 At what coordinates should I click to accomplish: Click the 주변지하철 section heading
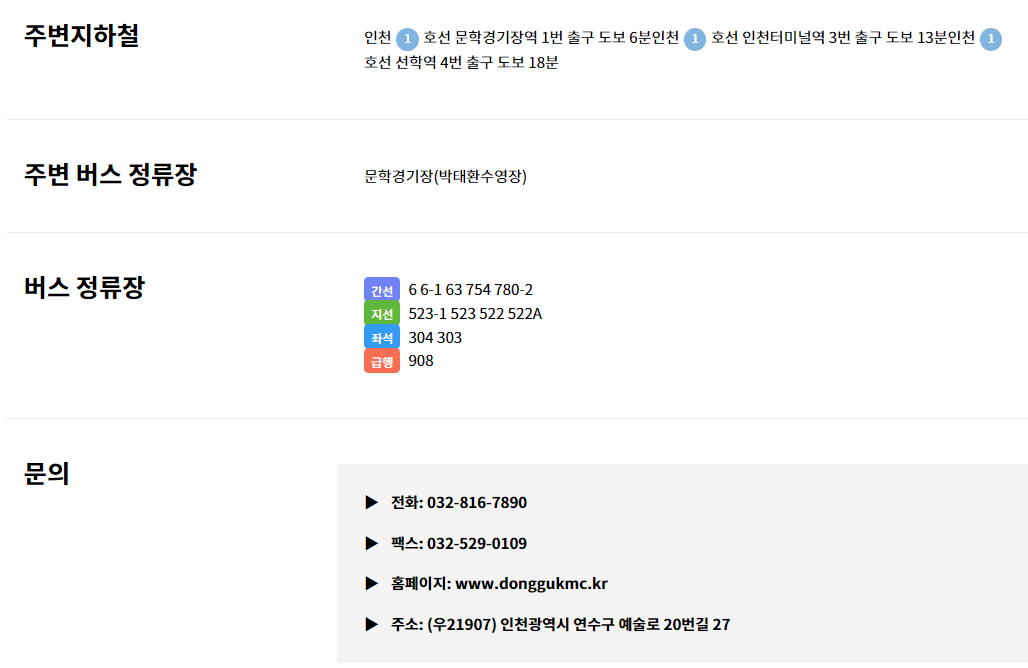(x=81, y=35)
